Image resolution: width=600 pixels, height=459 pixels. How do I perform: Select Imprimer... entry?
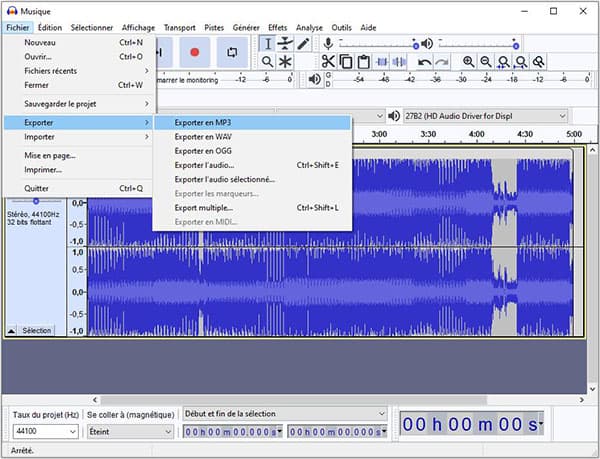78,169
